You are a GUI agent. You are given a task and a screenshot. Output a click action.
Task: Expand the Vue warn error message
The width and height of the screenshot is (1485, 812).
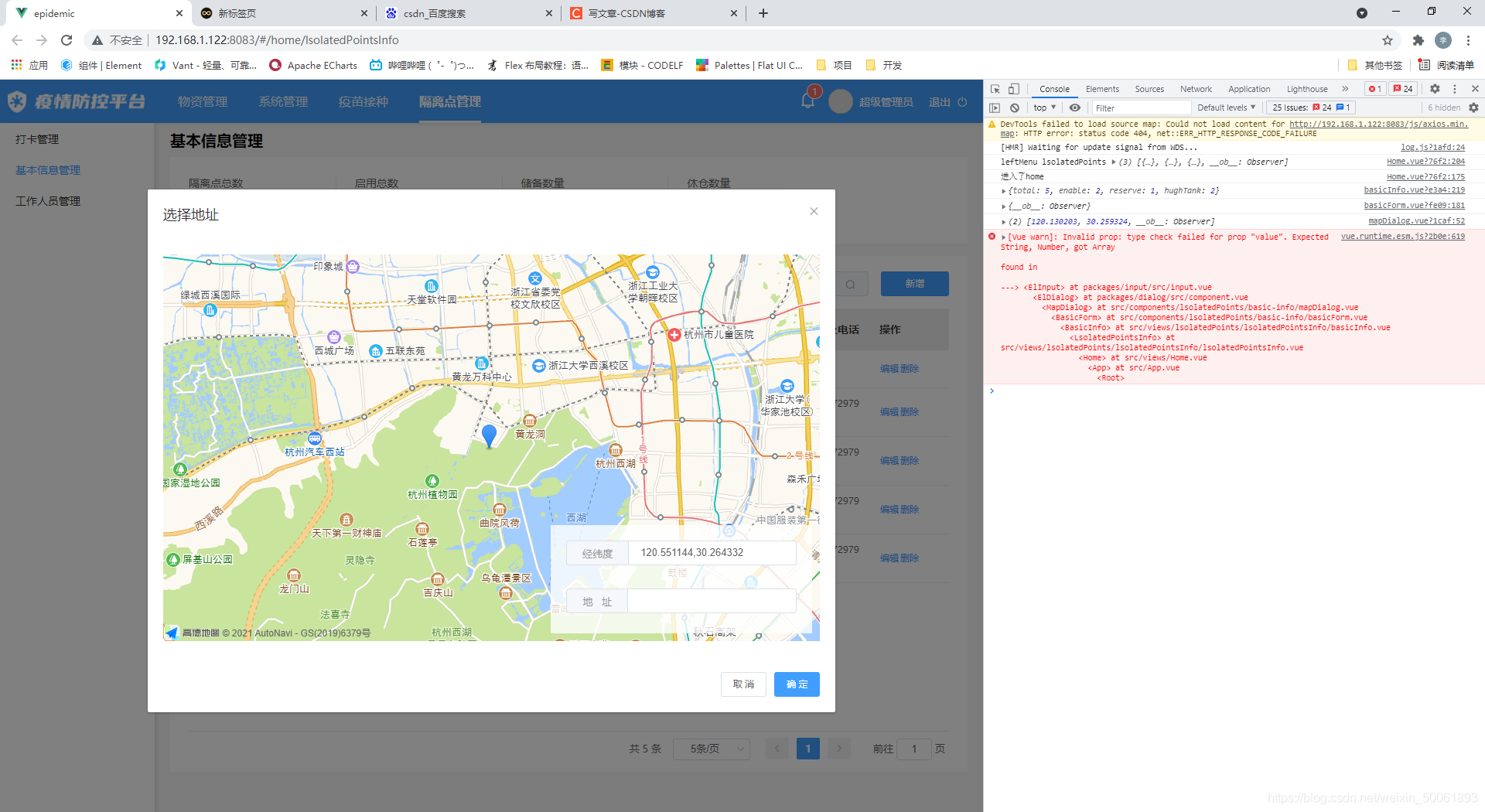pyautogui.click(x=1004, y=237)
